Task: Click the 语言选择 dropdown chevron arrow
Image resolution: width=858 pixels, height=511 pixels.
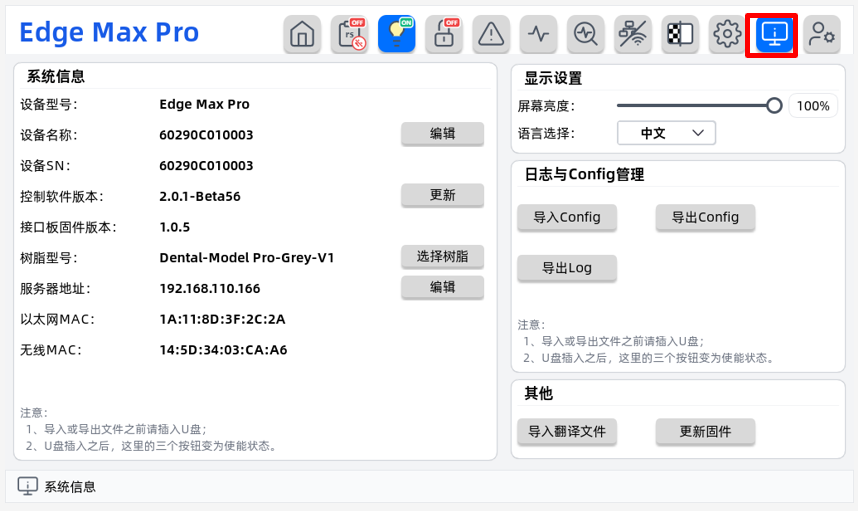Action: pos(698,133)
